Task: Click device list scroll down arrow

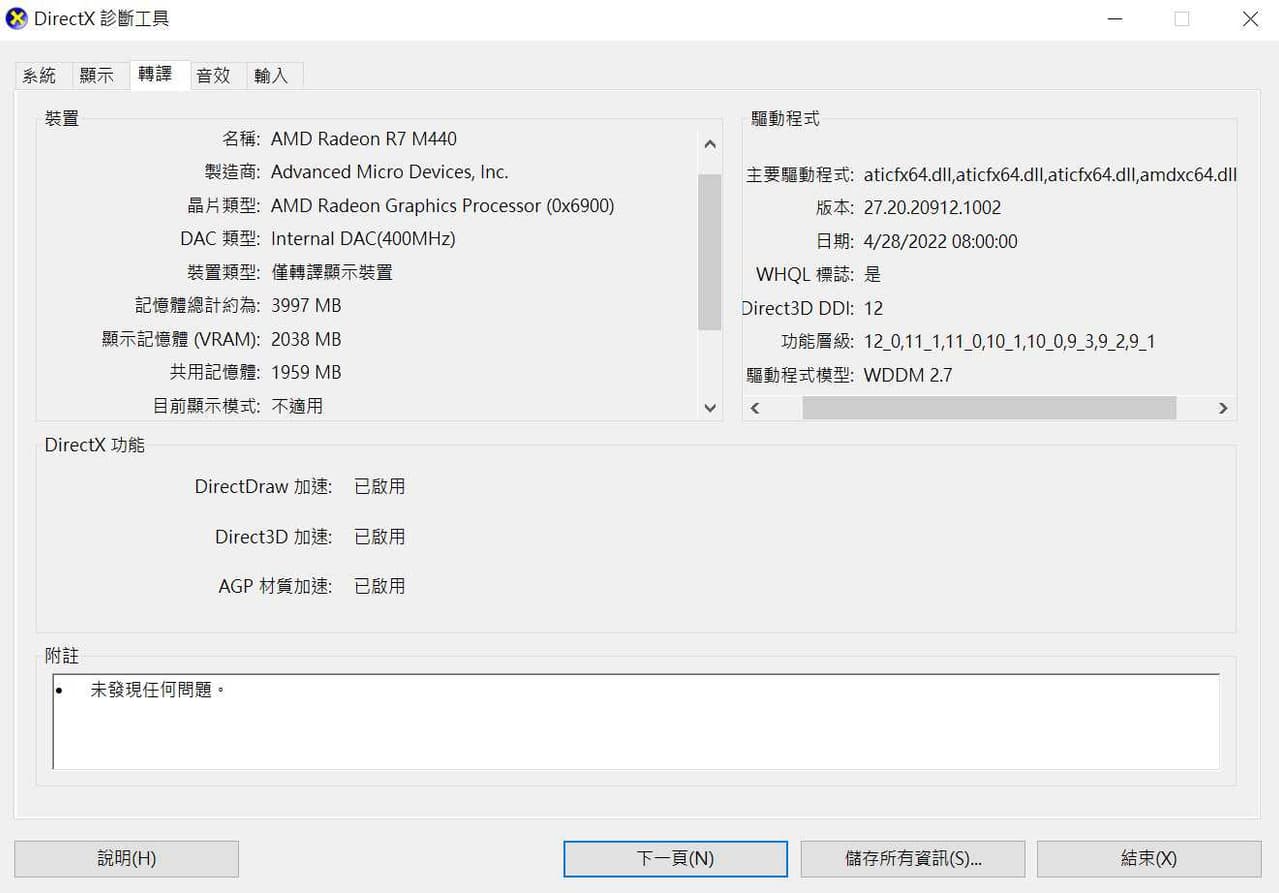Action: pyautogui.click(x=710, y=407)
